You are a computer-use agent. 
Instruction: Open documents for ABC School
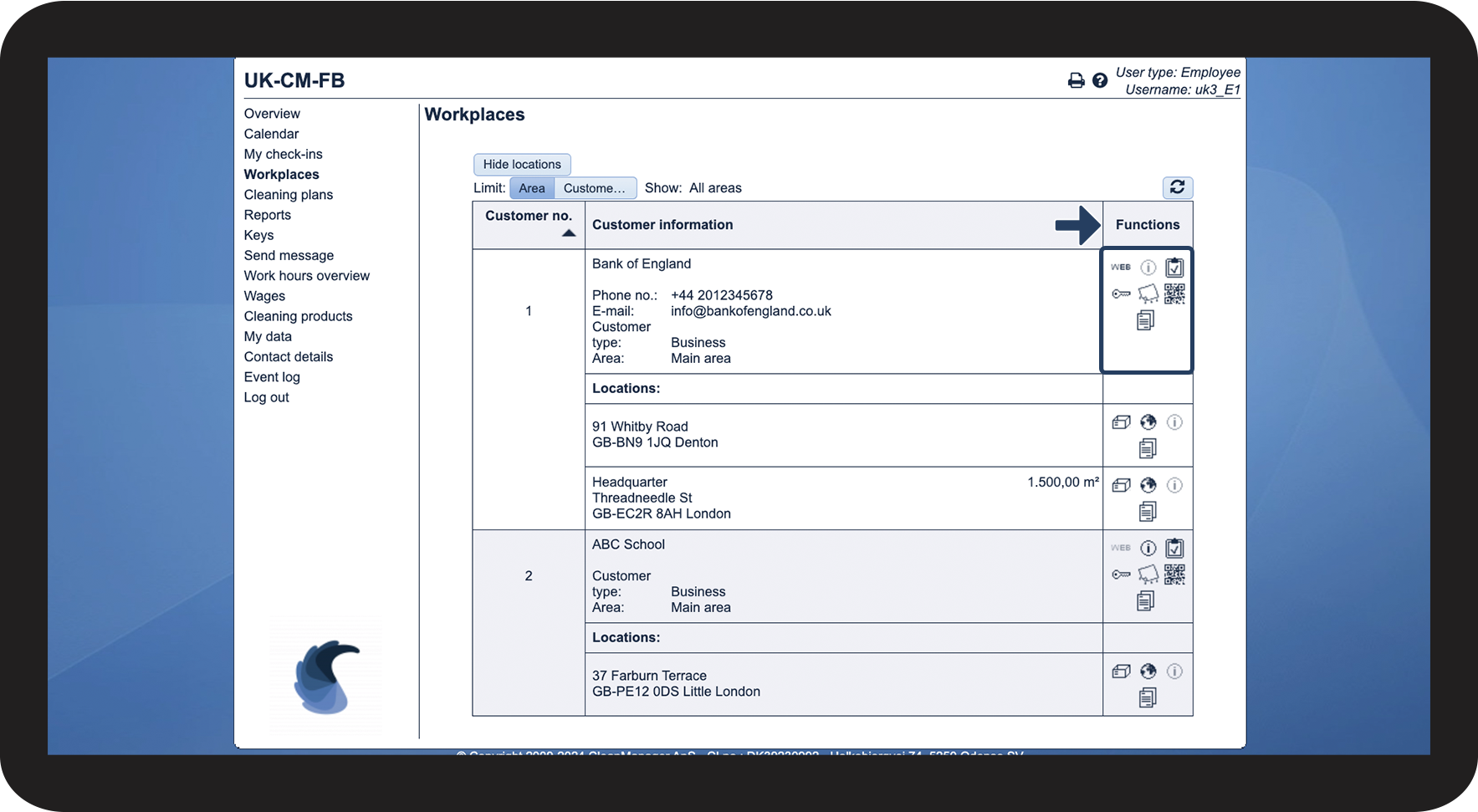pos(1146,600)
